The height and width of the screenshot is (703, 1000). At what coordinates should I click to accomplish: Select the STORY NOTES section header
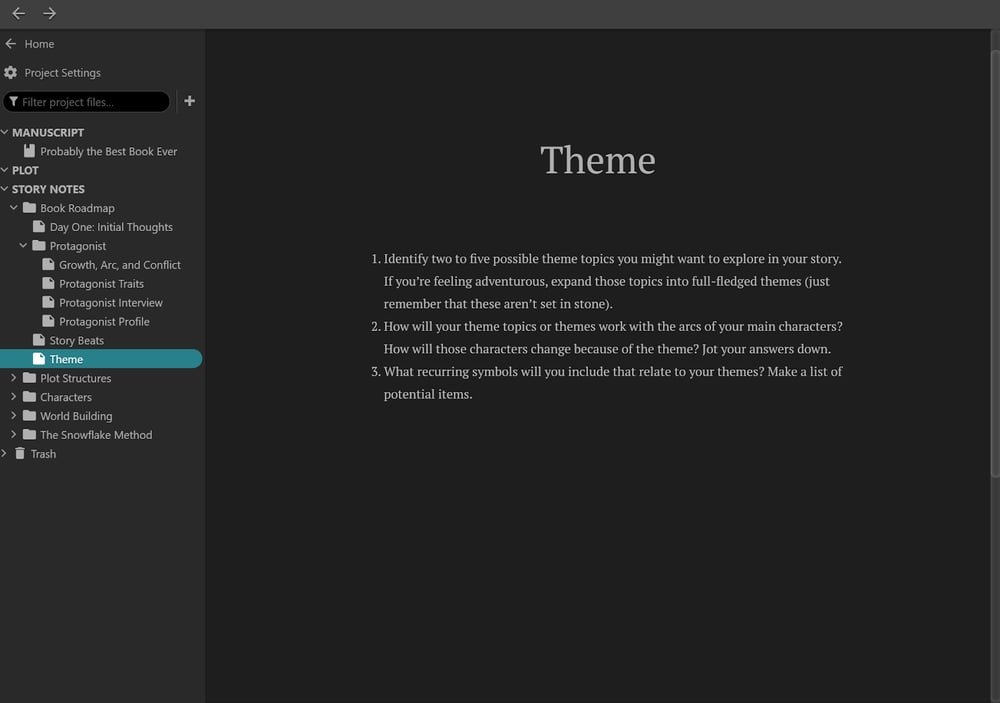point(48,189)
